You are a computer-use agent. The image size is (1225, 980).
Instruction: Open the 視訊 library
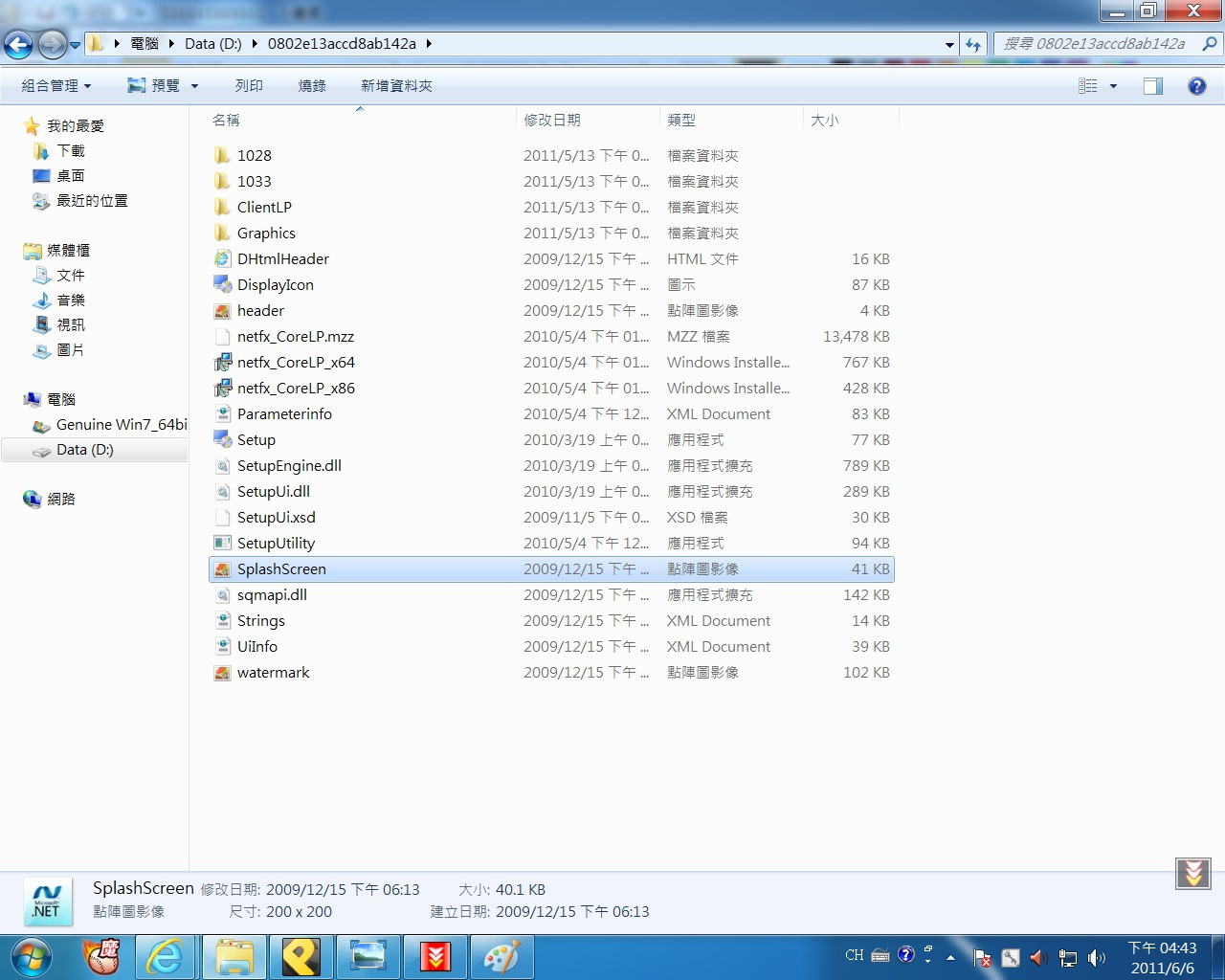(x=71, y=325)
